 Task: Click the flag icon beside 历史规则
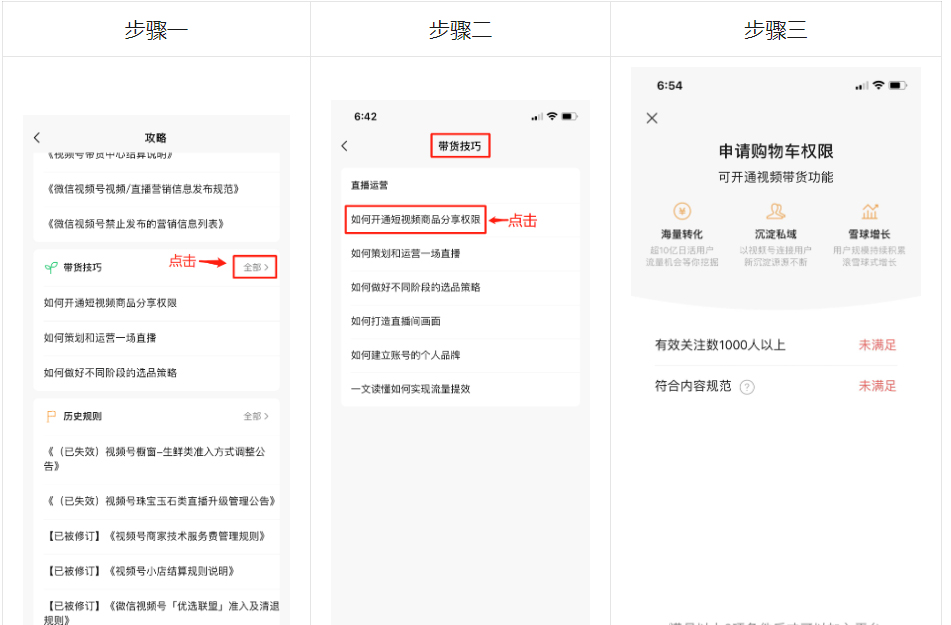(x=51, y=416)
